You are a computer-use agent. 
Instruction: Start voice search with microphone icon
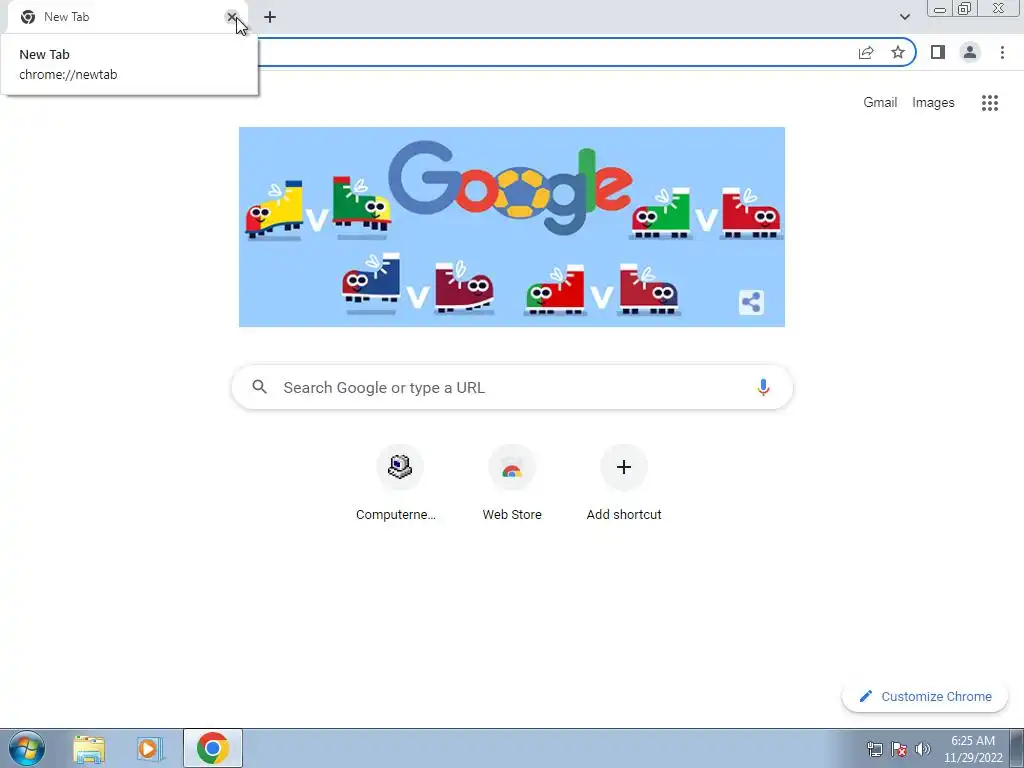(x=762, y=387)
